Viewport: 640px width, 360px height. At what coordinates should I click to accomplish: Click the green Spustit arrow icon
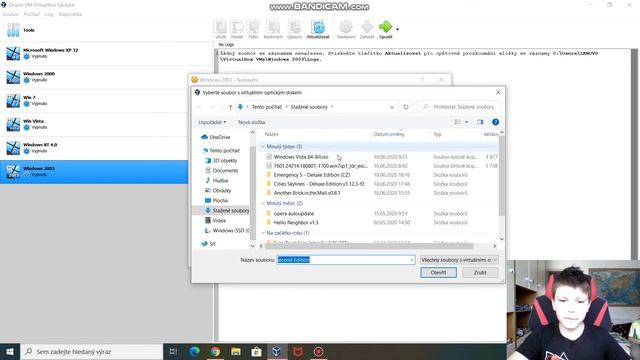(385, 27)
